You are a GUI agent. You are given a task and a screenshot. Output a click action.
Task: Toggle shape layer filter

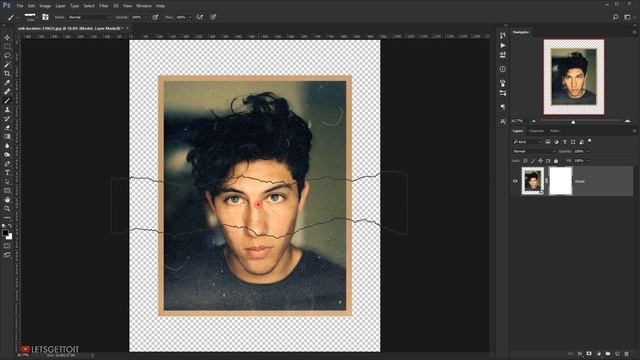click(573, 142)
